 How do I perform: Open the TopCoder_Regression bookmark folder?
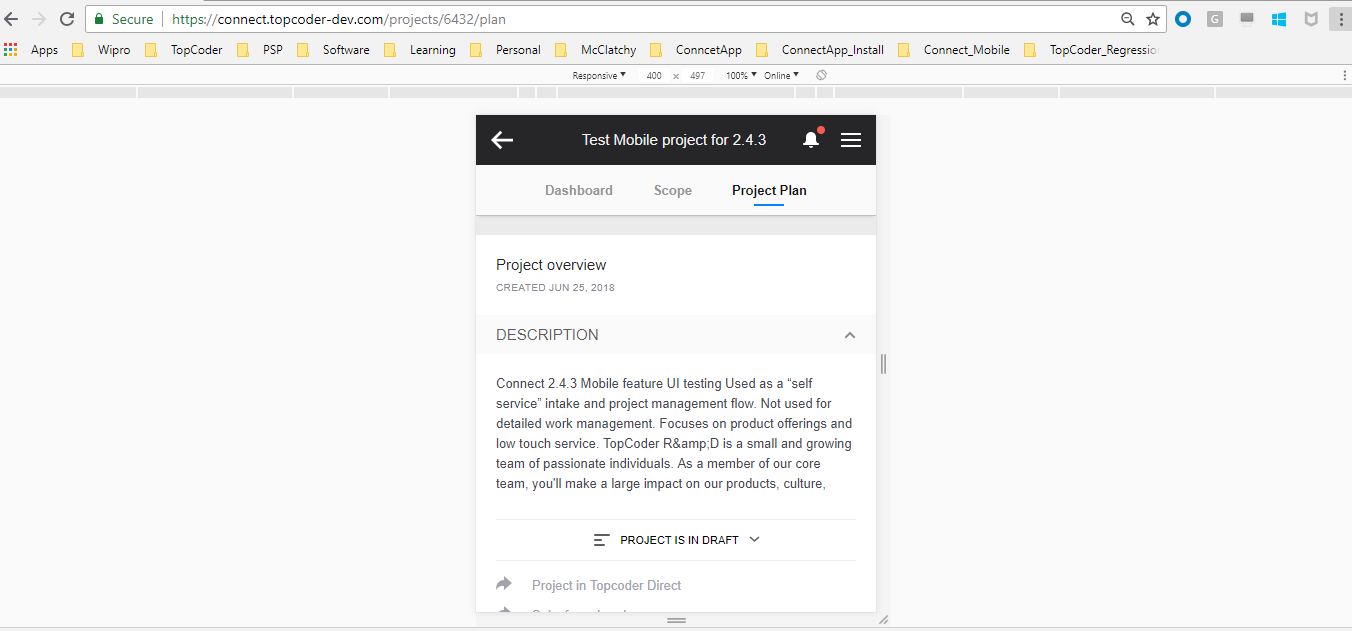coord(1091,50)
